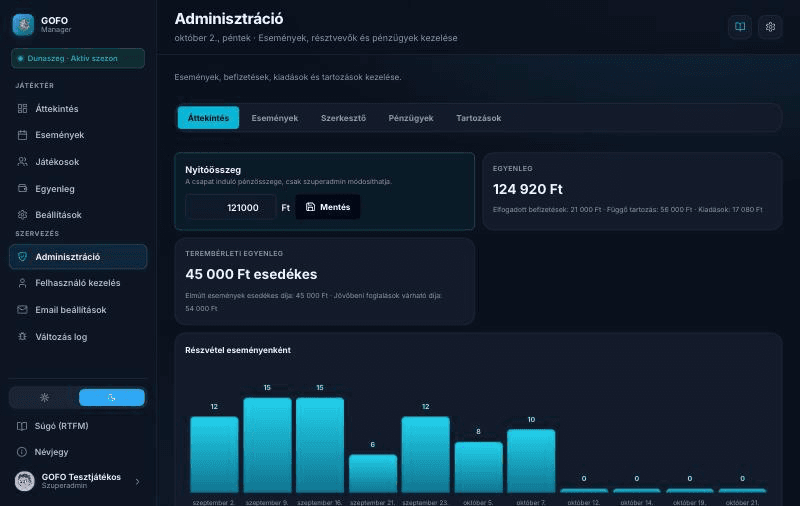Image resolution: width=800 pixels, height=506 pixels.
Task: Open the book icon in the header
Action: [x=740, y=27]
